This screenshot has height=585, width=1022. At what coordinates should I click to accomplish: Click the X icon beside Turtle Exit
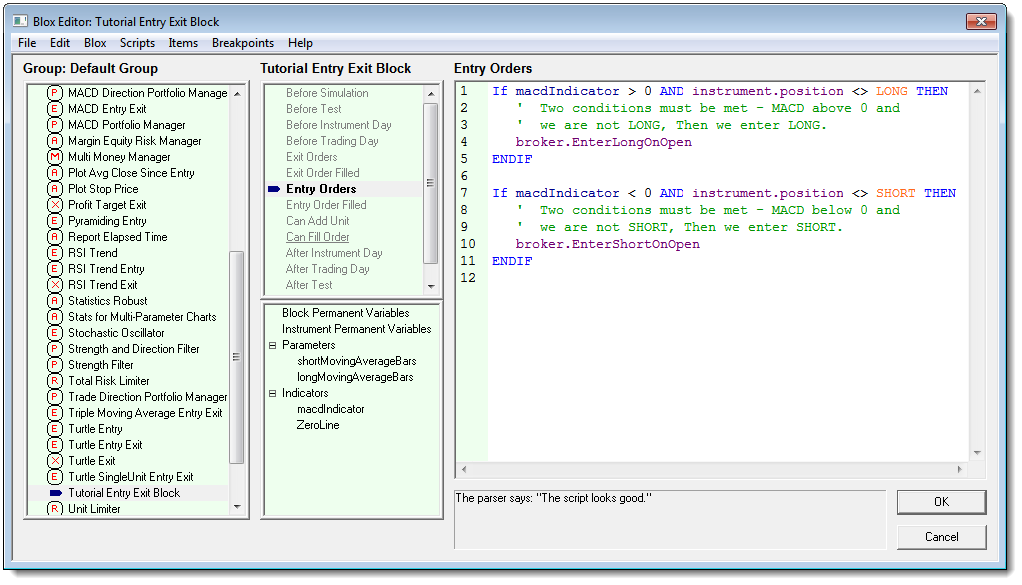click(55, 461)
